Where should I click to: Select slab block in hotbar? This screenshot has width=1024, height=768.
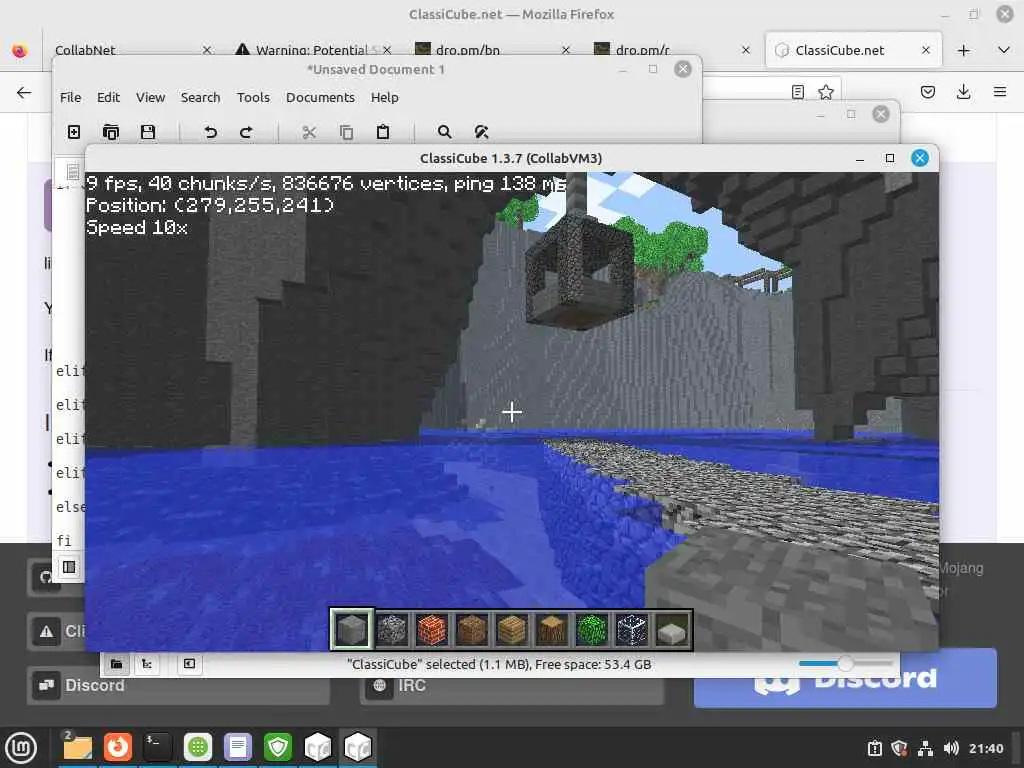[x=672, y=630]
